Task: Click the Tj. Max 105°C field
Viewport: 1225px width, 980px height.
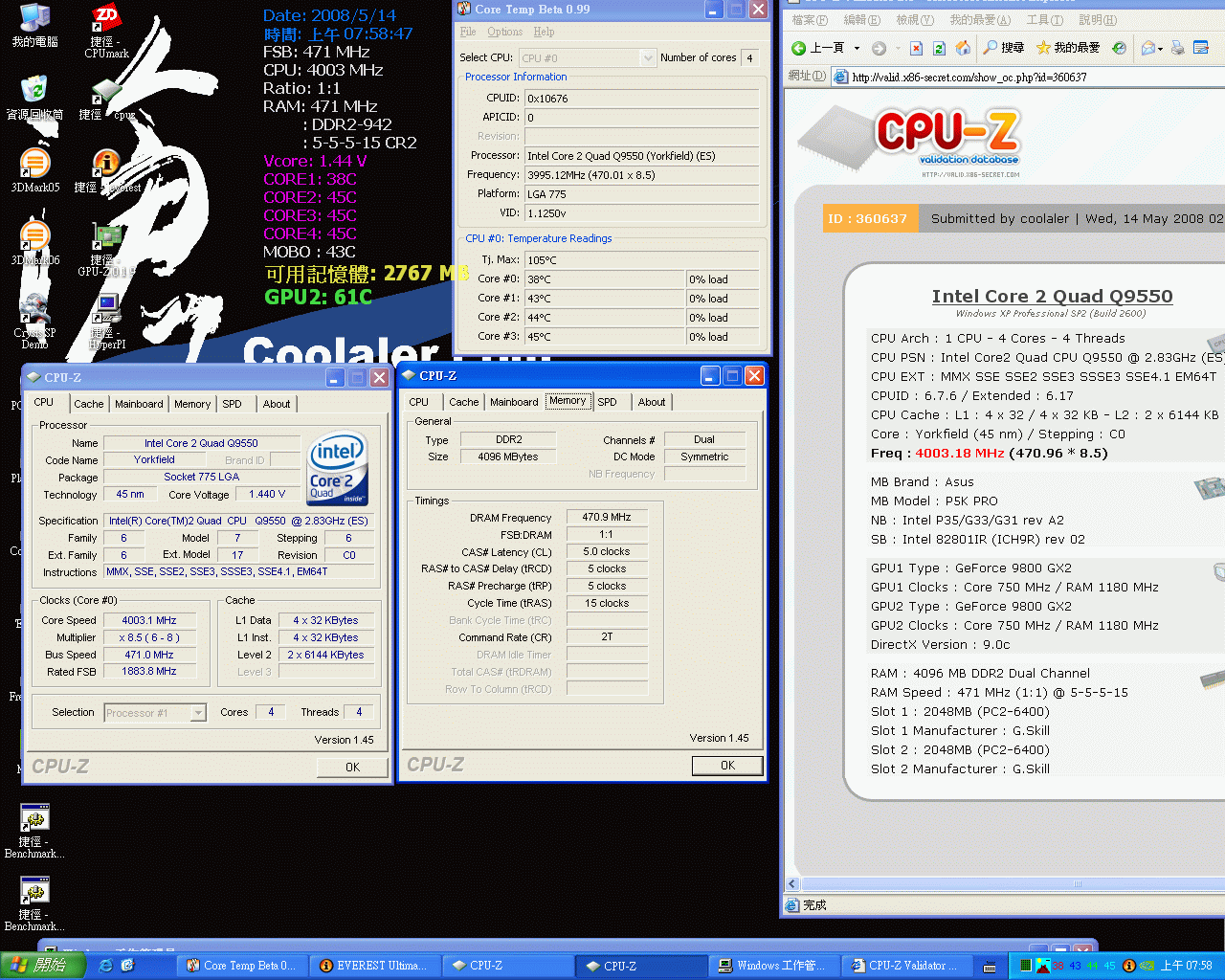Action: point(641,260)
